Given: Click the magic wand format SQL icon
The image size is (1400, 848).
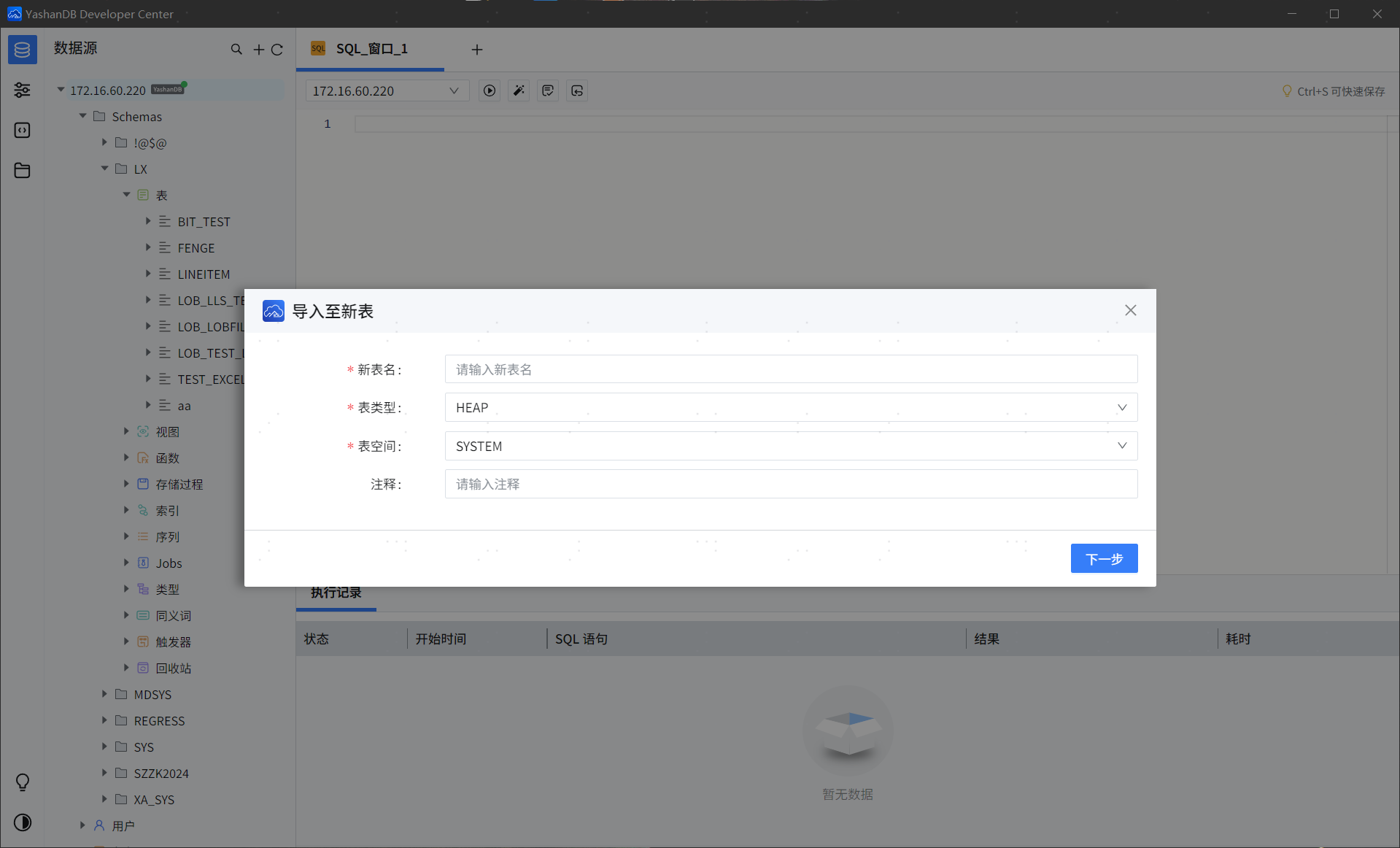Looking at the screenshot, I should [519, 90].
